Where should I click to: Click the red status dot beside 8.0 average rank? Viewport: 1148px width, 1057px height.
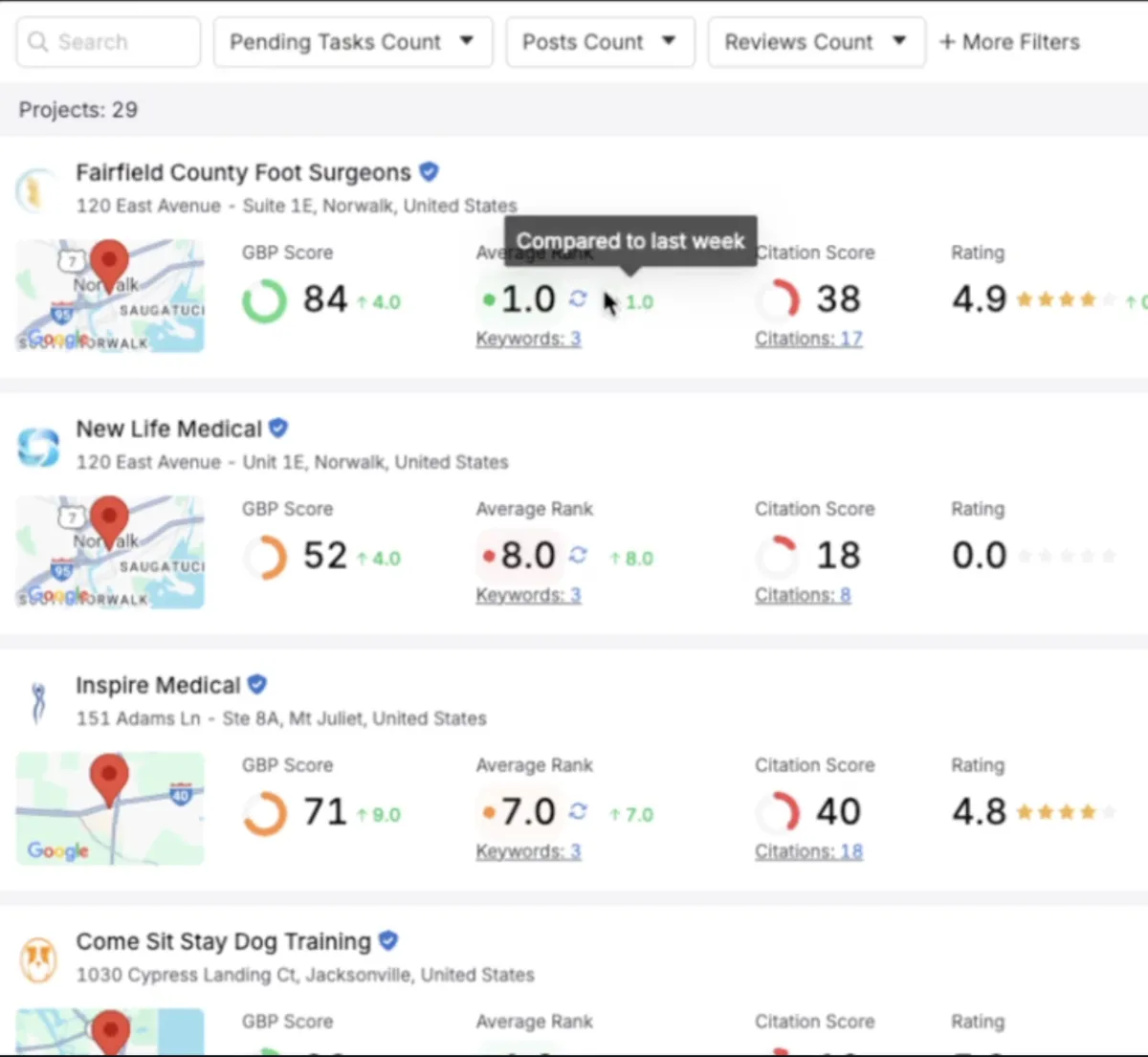click(x=489, y=557)
